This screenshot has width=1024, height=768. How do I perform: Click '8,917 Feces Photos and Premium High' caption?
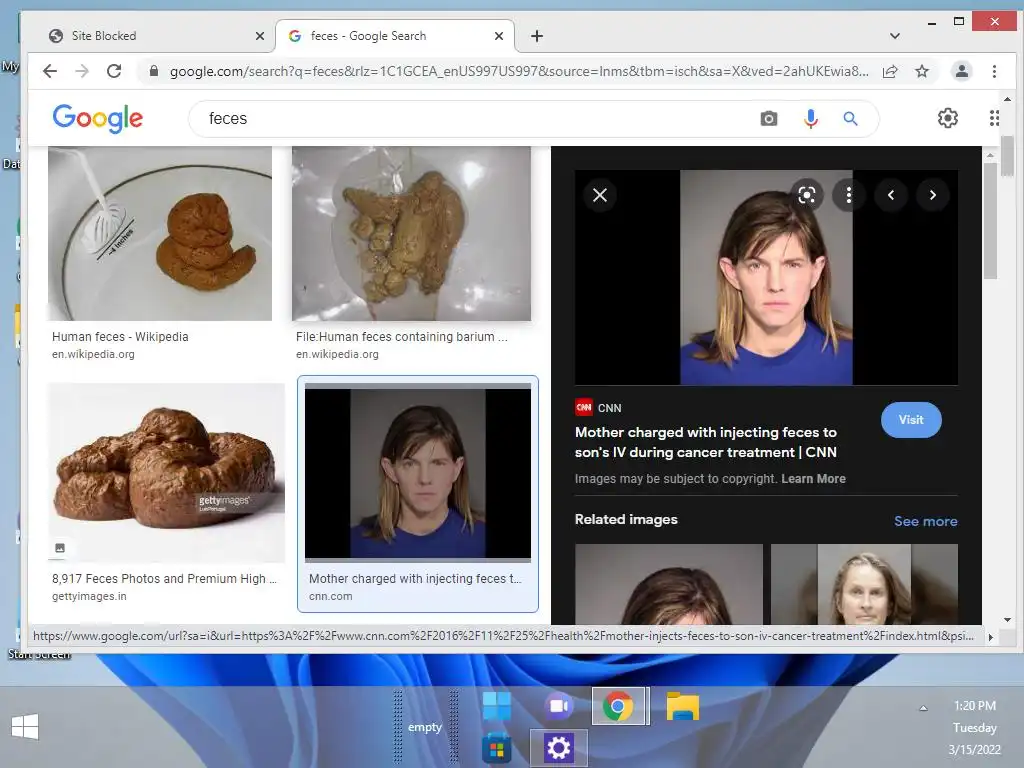164,579
